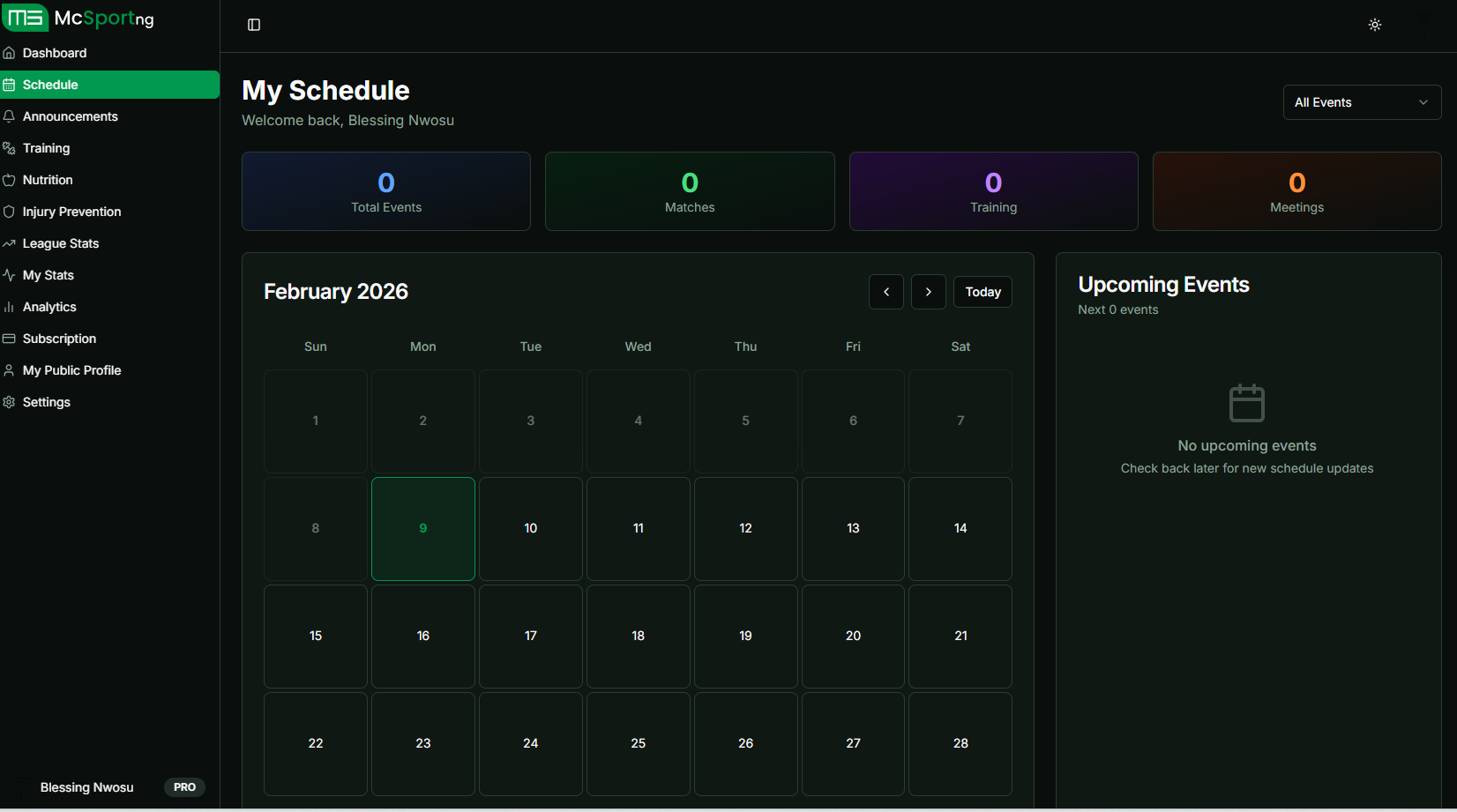Select the Analytics bar-chart icon
Screen dimensions: 1457x812
(9, 306)
